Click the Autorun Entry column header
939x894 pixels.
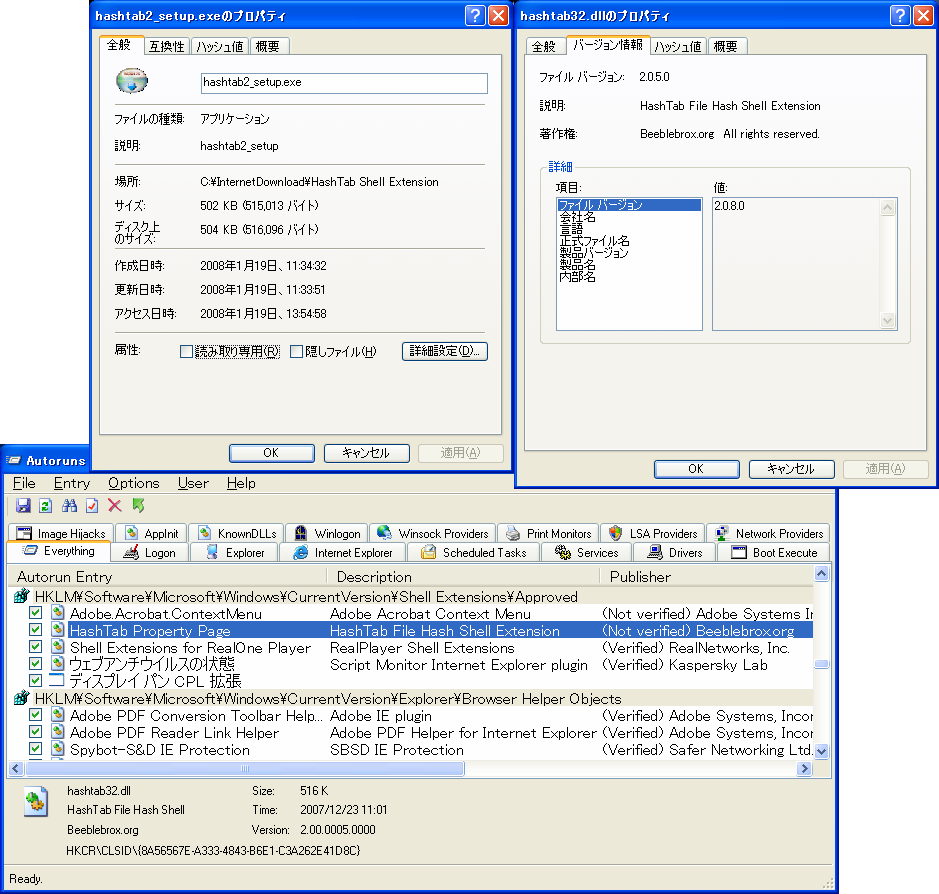pos(168,577)
